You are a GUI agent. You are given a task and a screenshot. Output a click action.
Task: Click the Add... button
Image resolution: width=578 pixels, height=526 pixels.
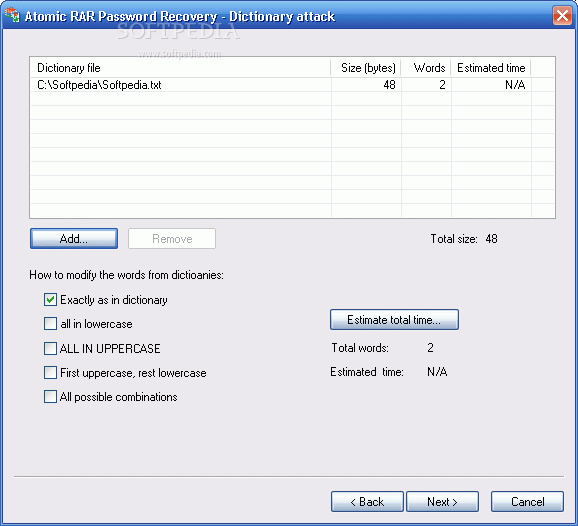coord(74,238)
